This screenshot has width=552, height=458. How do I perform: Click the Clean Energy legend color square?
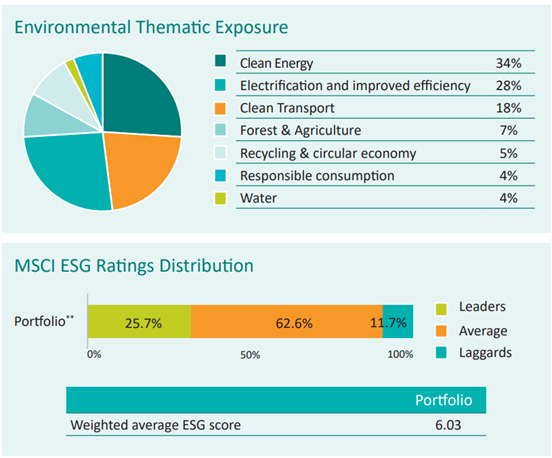tap(220, 61)
